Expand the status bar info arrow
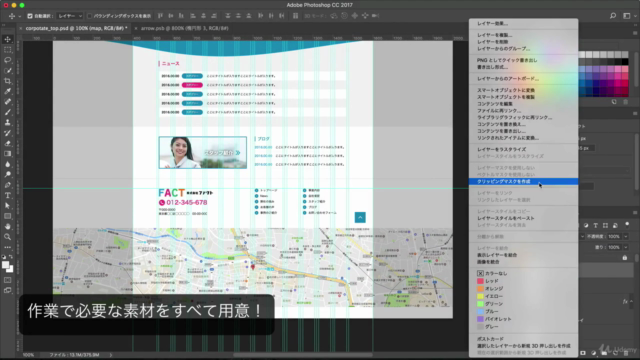Screen dimensions: 640x360 coord(111,355)
